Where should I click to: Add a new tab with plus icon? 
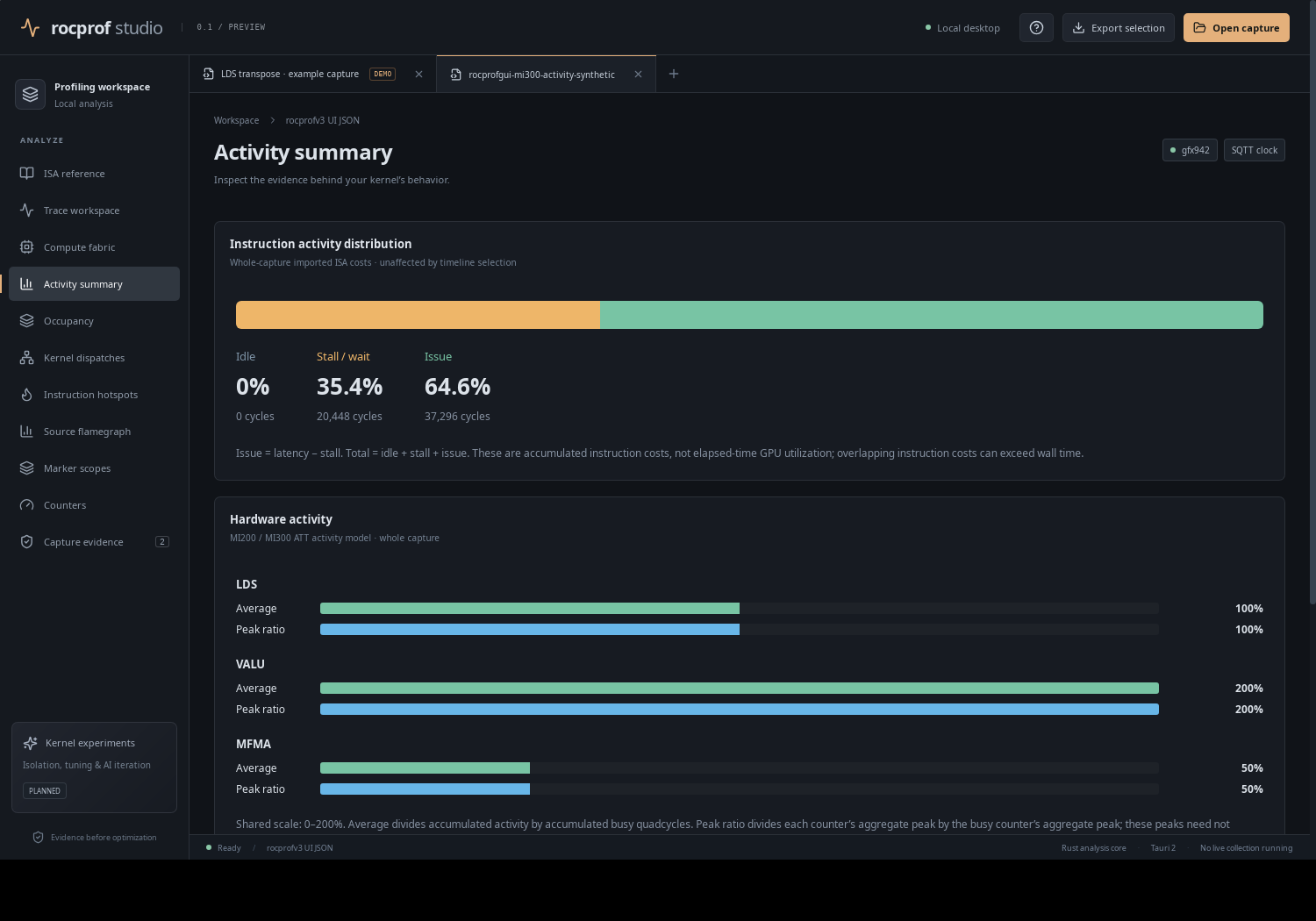(x=674, y=74)
